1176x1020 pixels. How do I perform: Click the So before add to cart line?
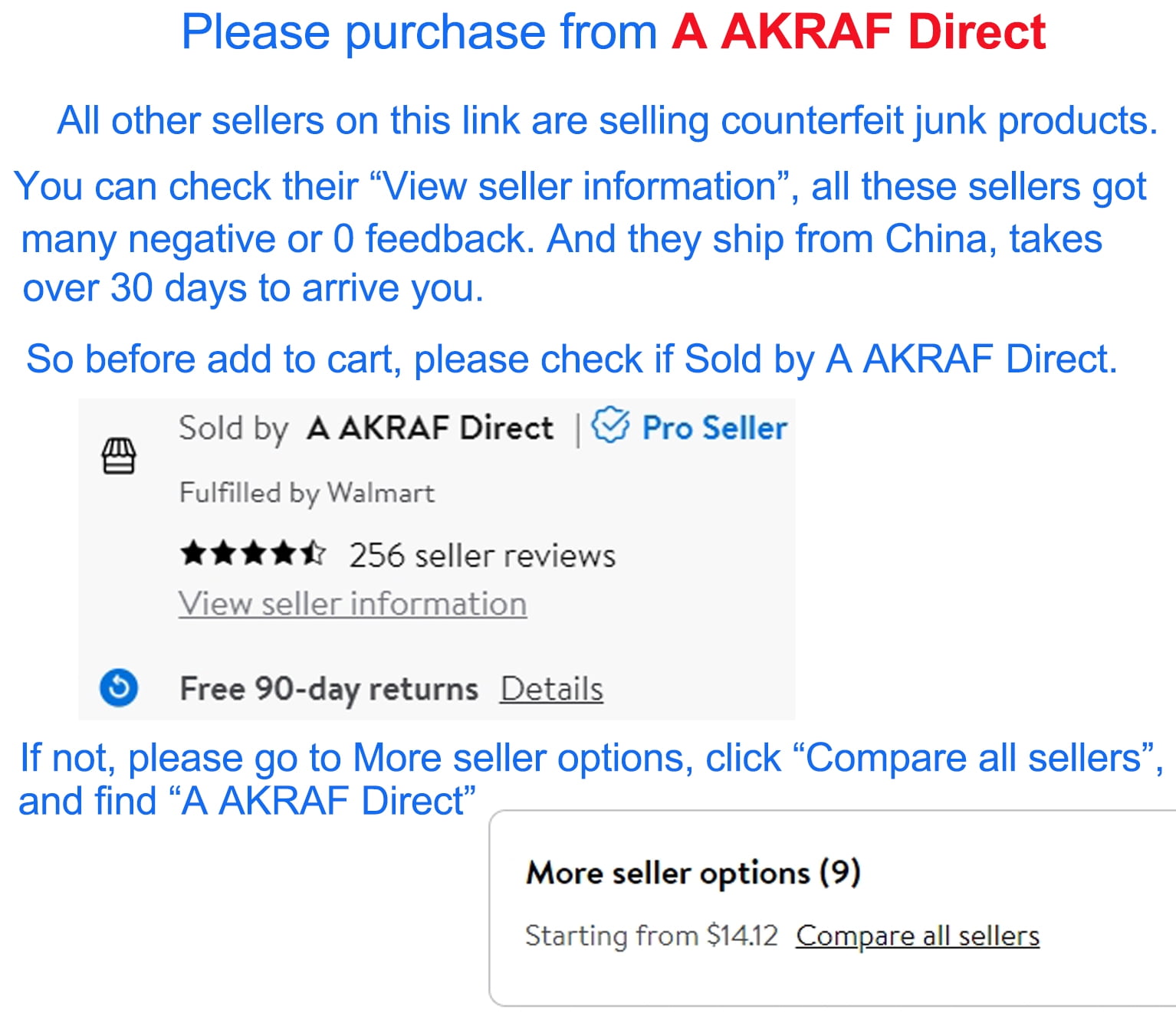pos(572,359)
